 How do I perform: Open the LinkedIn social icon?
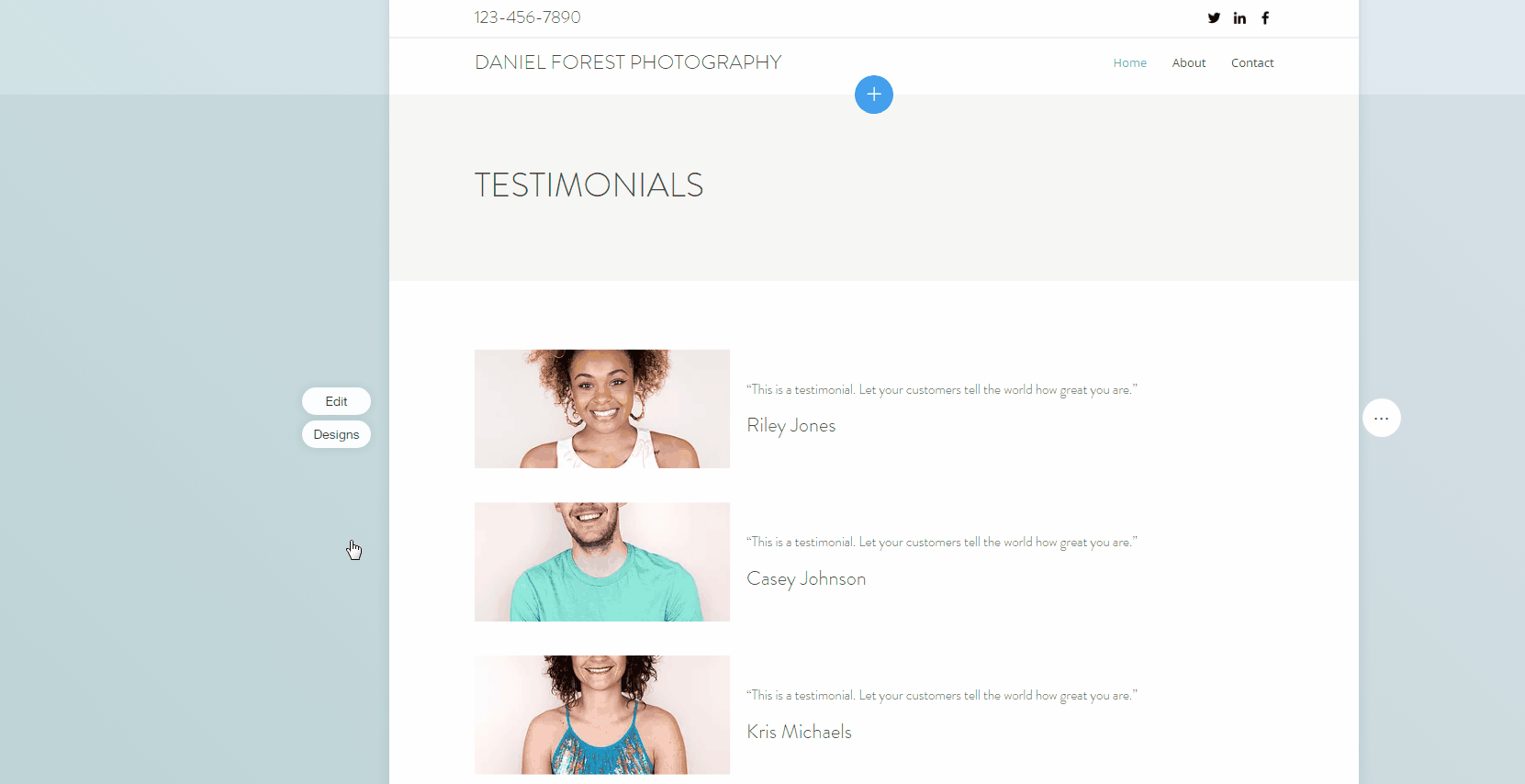(x=1239, y=17)
